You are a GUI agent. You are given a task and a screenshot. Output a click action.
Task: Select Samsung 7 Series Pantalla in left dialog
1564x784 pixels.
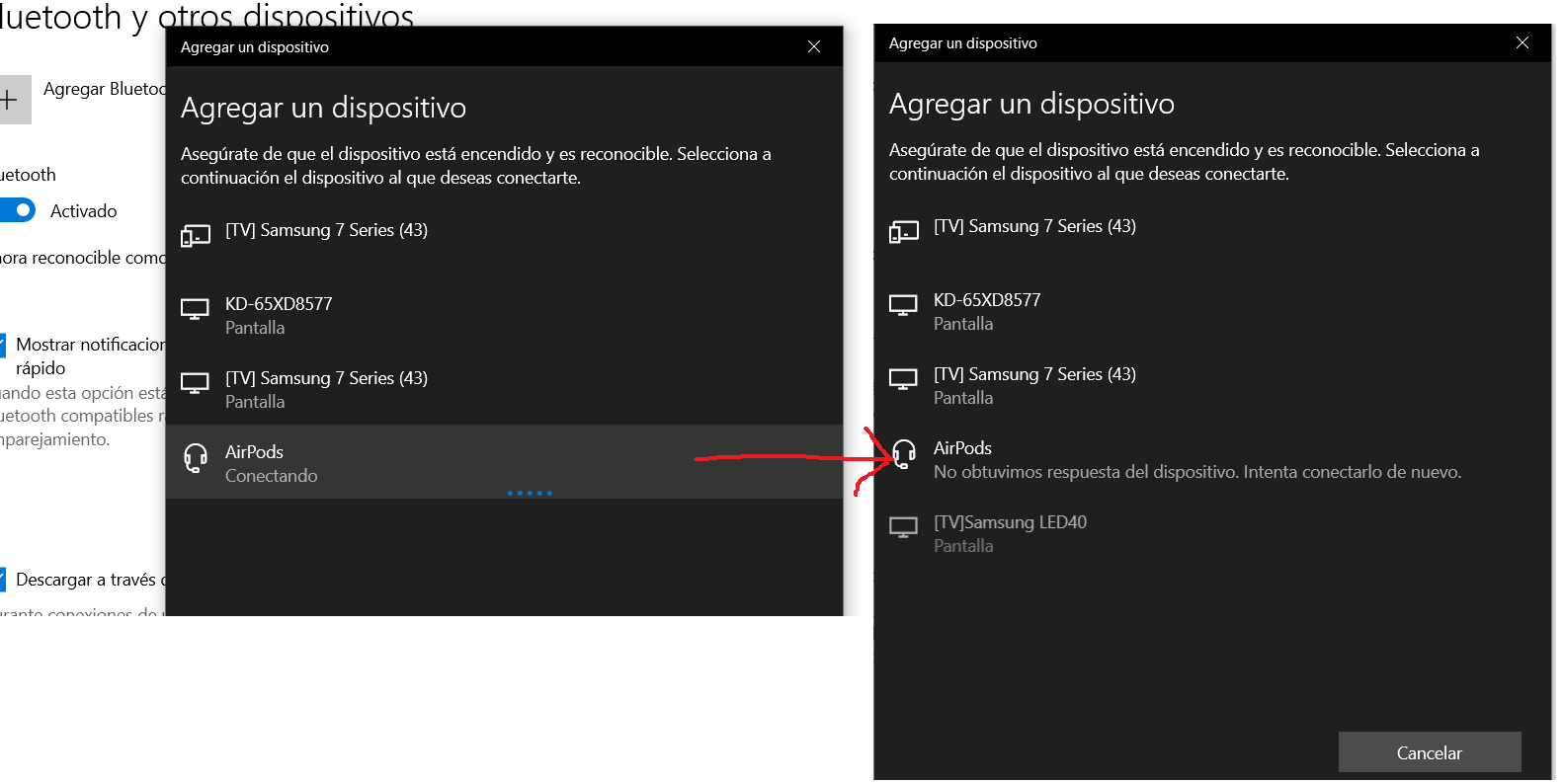click(504, 389)
